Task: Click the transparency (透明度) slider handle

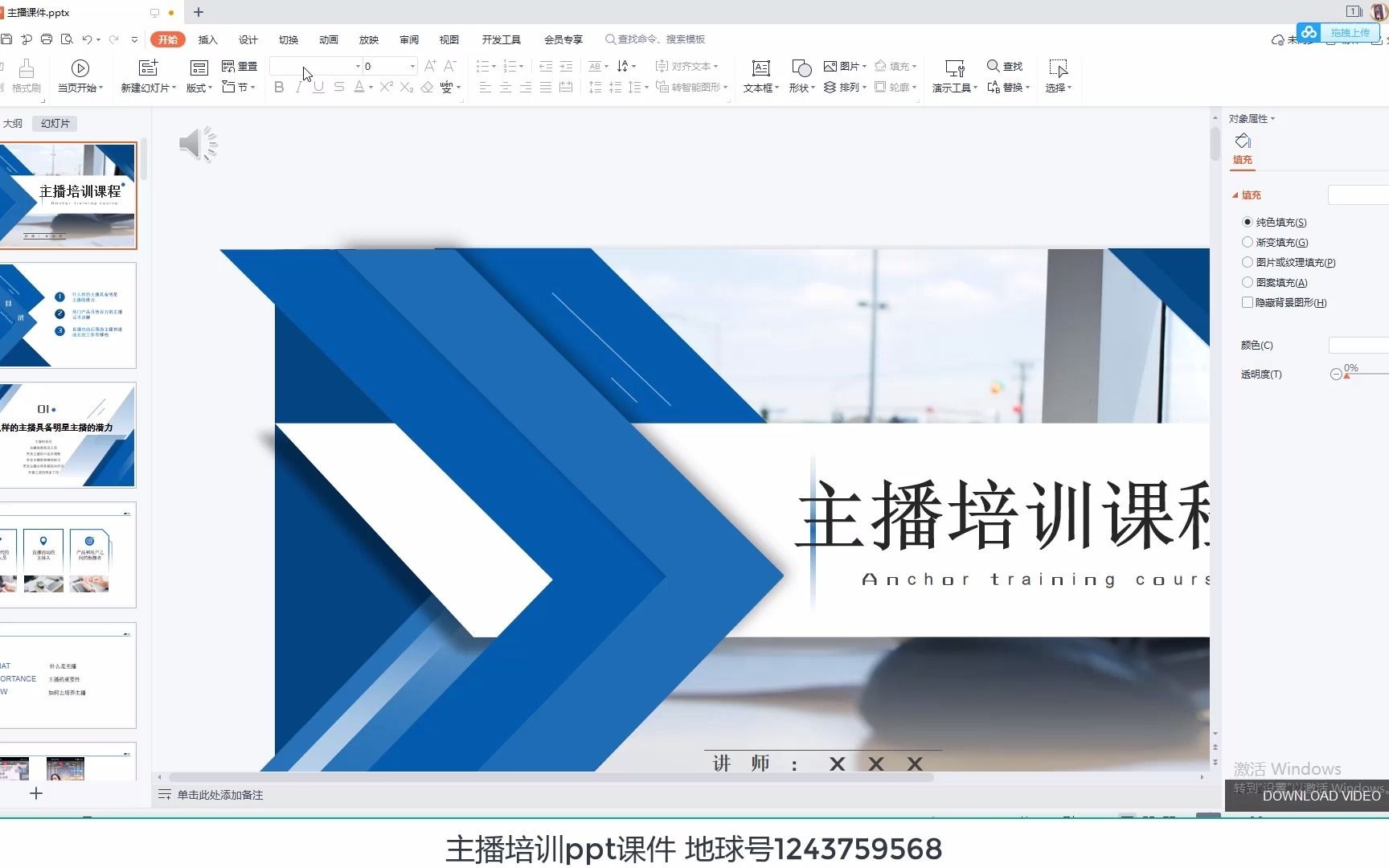Action: coord(1347,376)
